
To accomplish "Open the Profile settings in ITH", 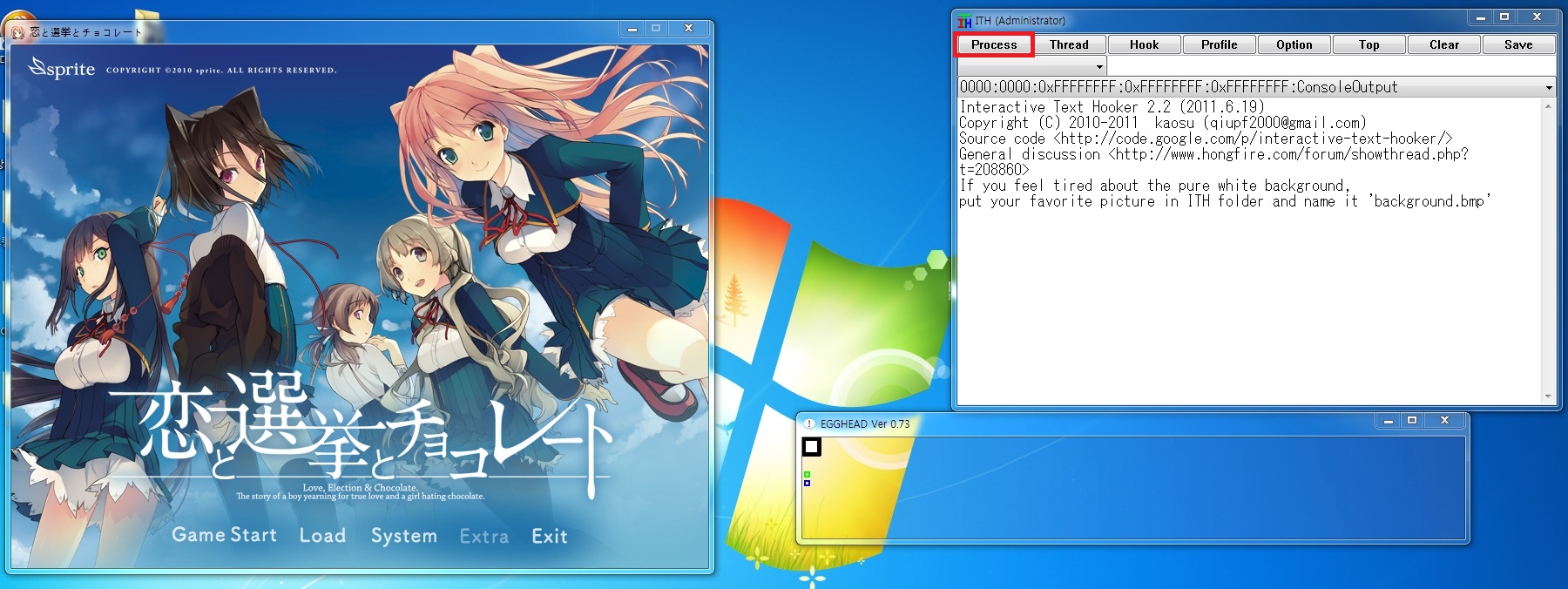I will [1219, 44].
